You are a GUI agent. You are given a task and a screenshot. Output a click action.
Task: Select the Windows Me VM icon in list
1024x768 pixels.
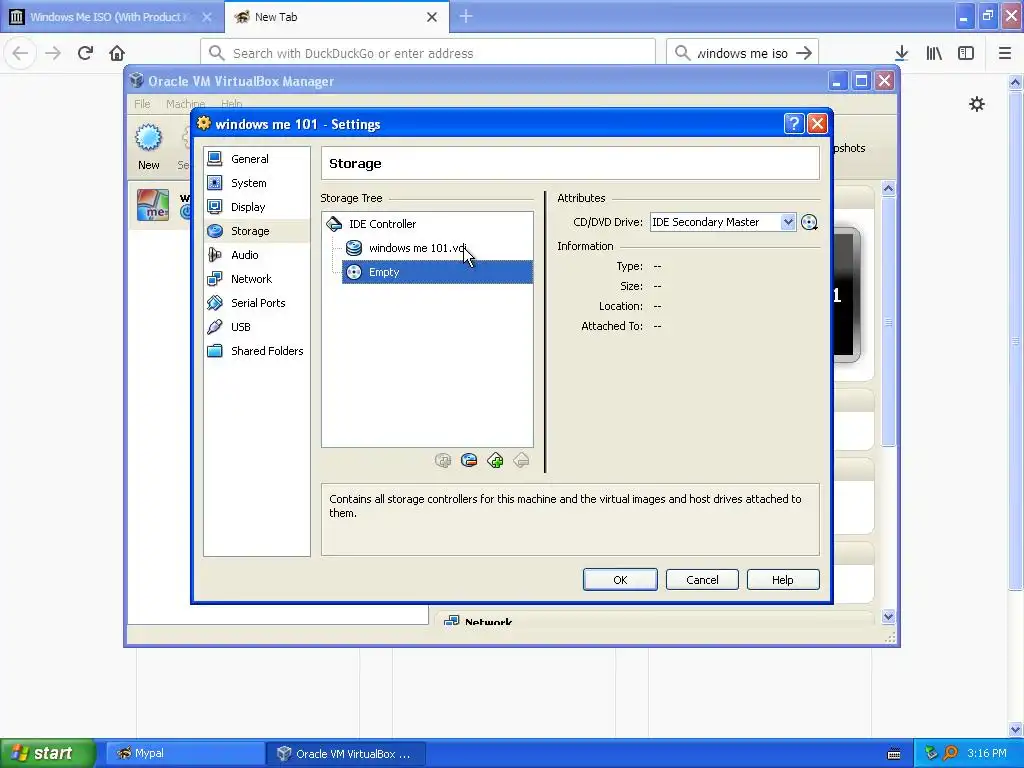153,205
